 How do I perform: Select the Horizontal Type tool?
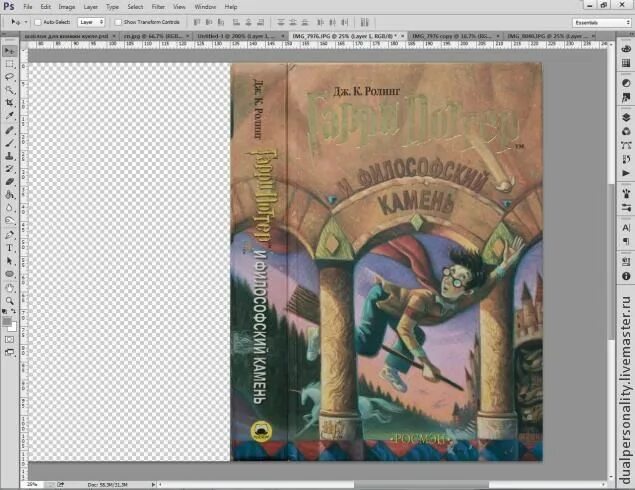(x=9, y=248)
